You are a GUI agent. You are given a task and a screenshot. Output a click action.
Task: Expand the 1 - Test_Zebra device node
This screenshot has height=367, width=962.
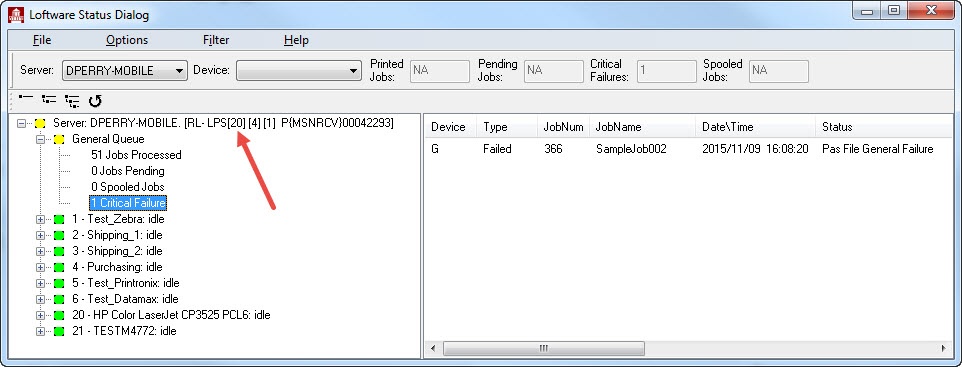click(40, 219)
